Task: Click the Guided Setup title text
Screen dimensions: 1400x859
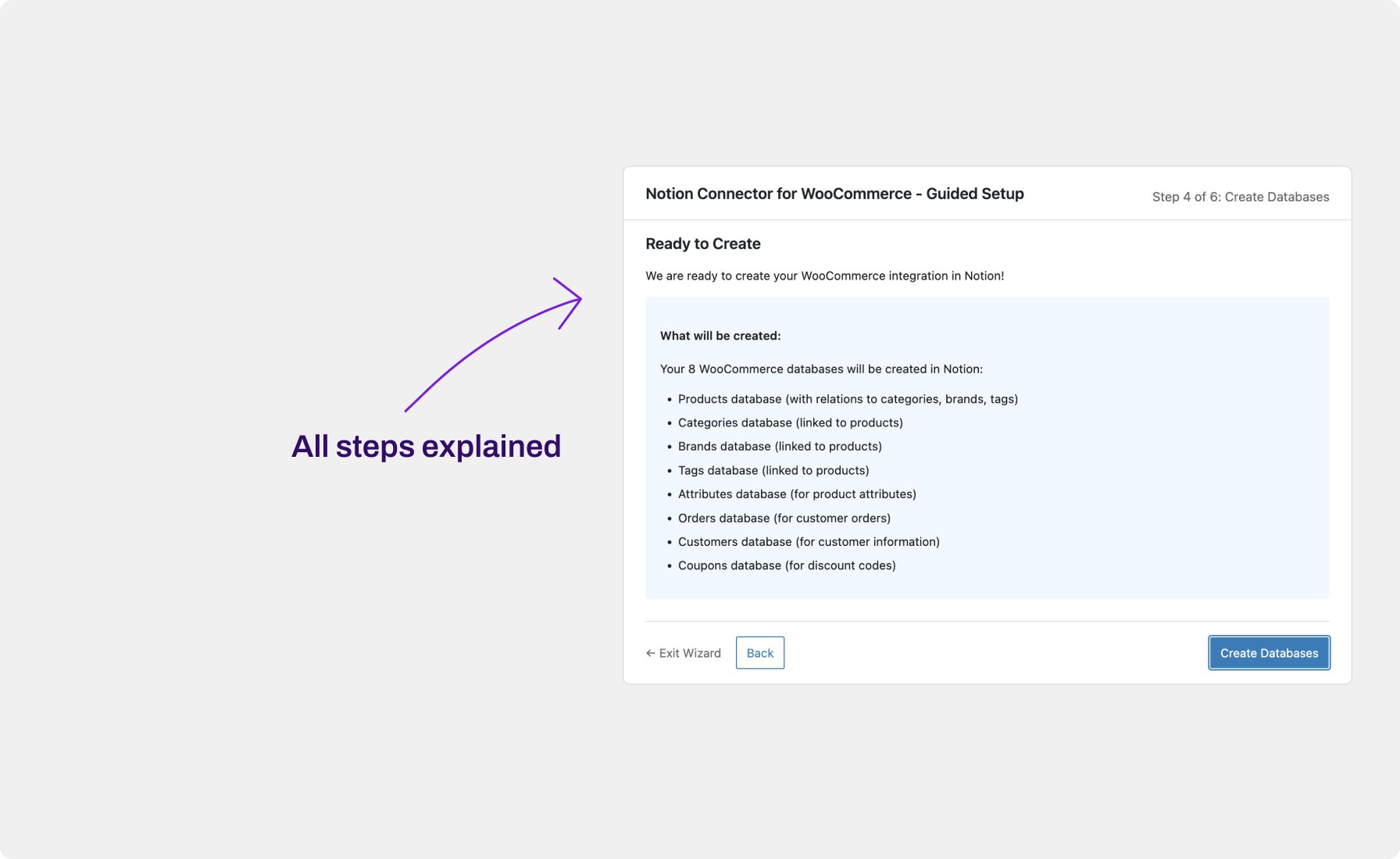Action: pyautogui.click(x=834, y=194)
